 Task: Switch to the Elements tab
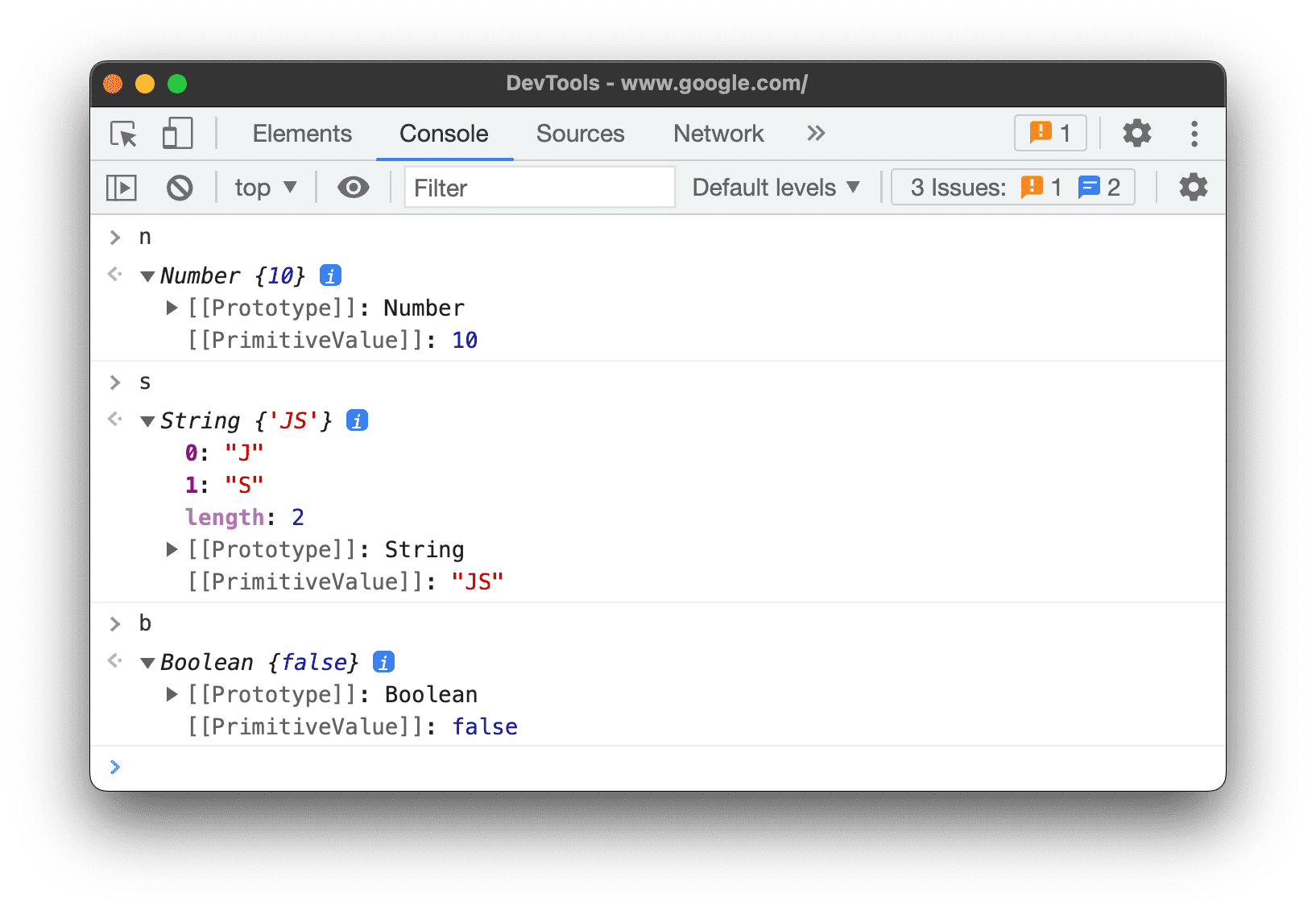tap(302, 134)
